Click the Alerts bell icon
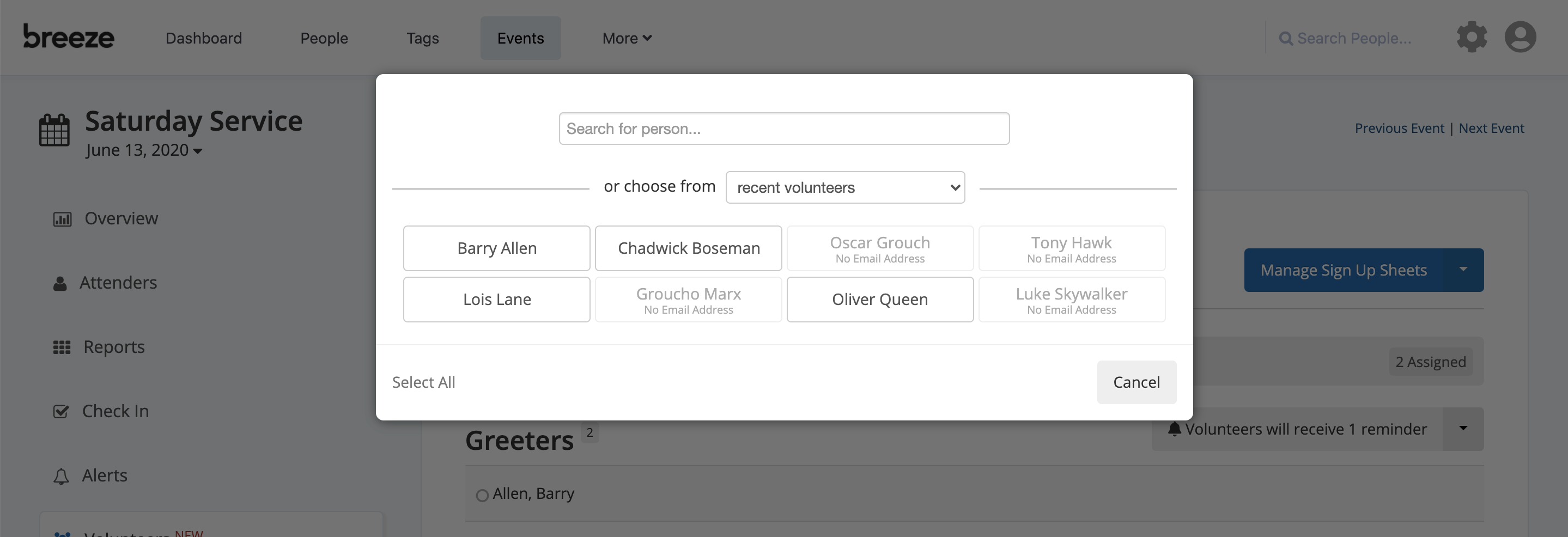This screenshot has height=537, width=1568. 61,476
